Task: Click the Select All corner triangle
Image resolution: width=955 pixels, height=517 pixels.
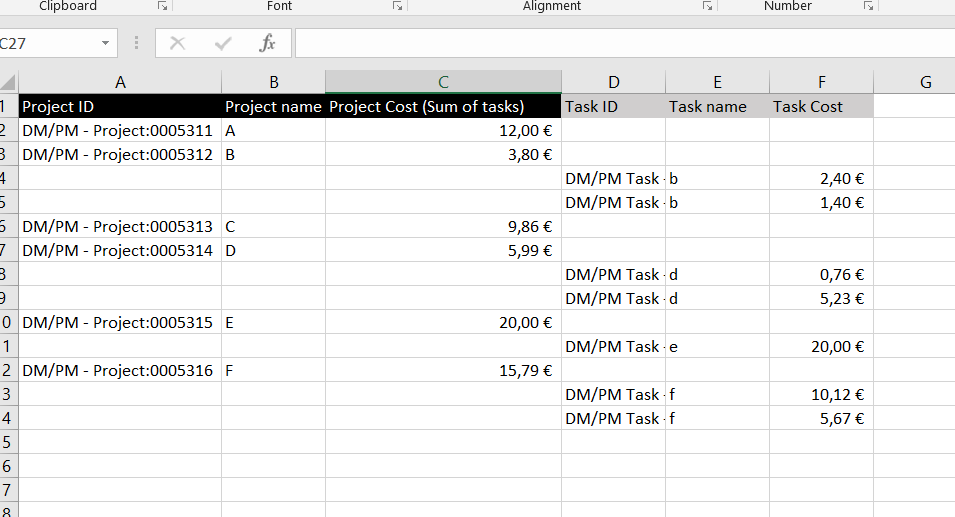Action: point(8,82)
